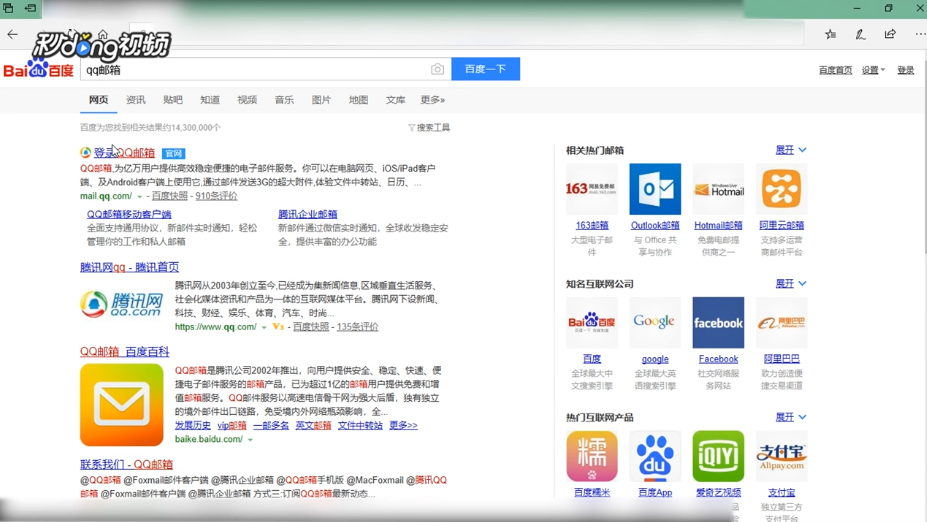Viewport: 927px width, 522px height.
Task: Click the camera image search icon
Action: 437,69
